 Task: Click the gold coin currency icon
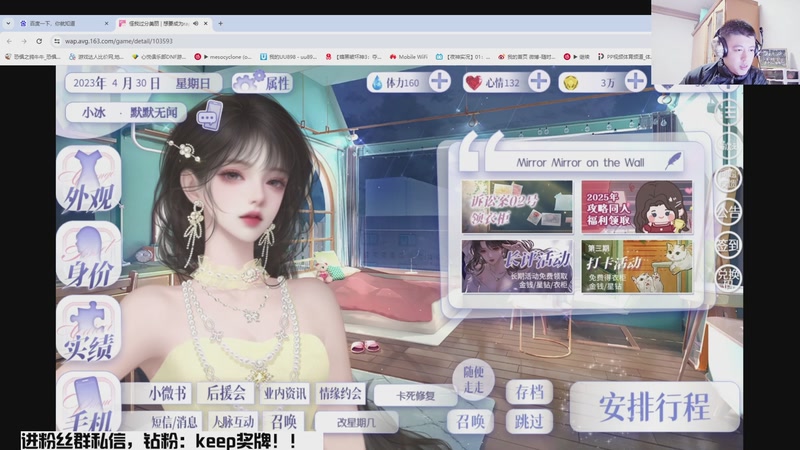tap(570, 83)
